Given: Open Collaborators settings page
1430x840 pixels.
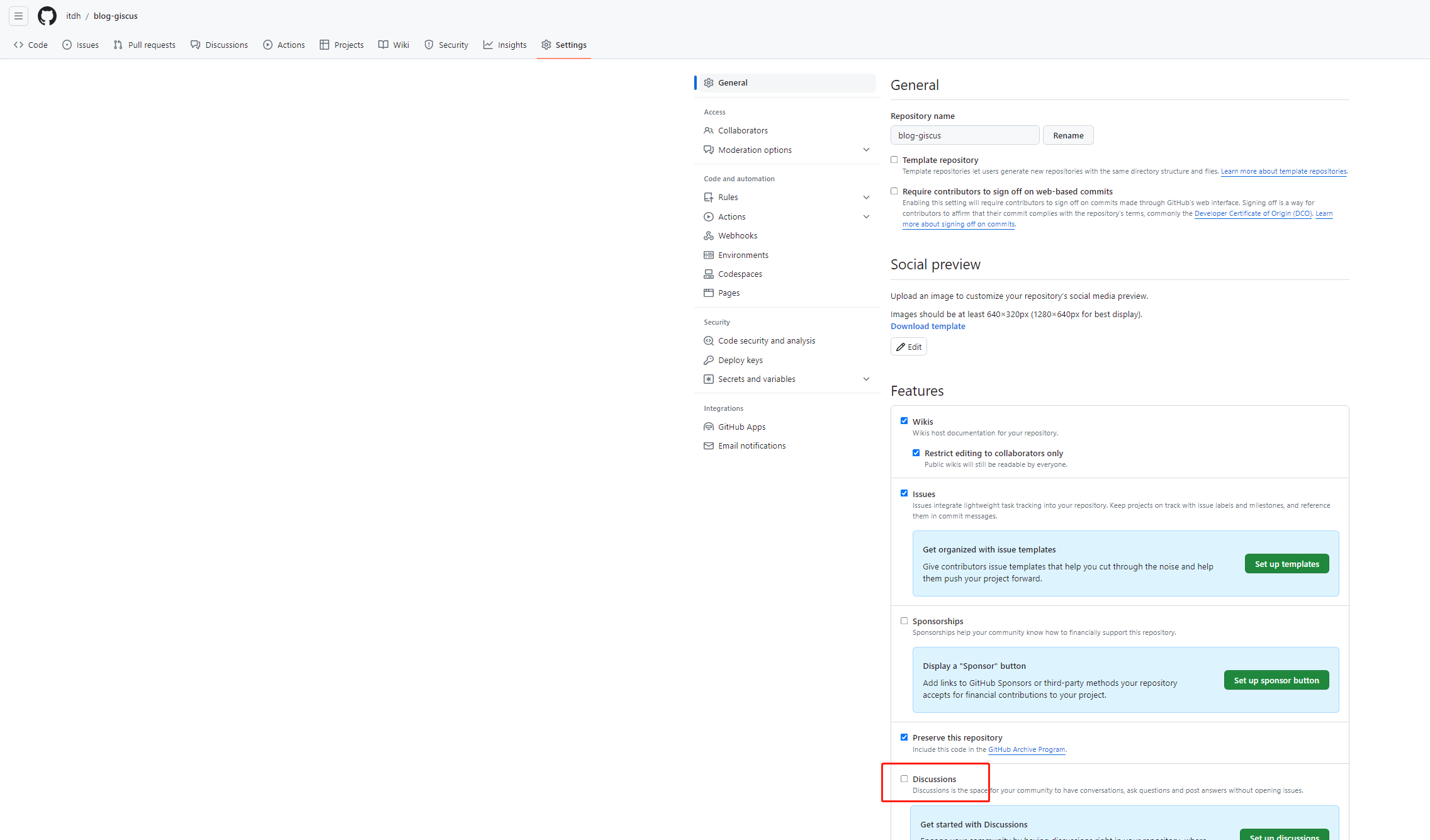Looking at the screenshot, I should pyautogui.click(x=787, y=130).
